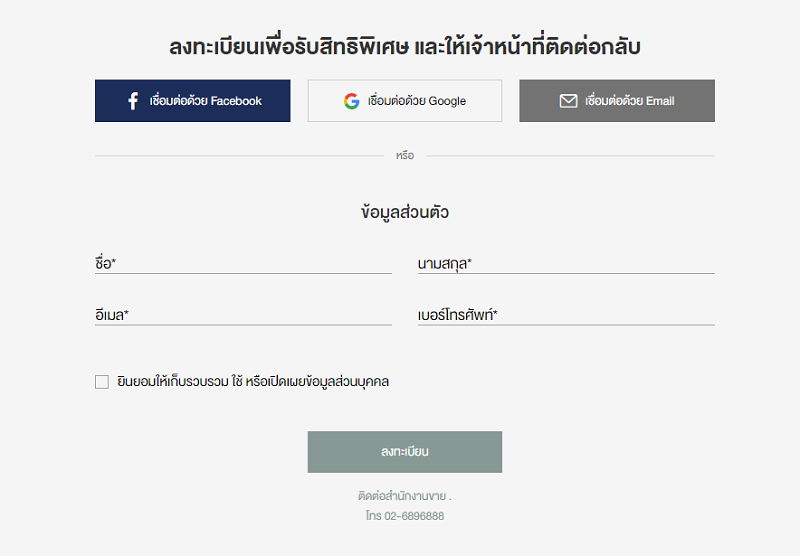Image resolution: width=800 pixels, height=556 pixels.
Task: Choose เชื่อมต่อด้วย Google sign-in button
Action: point(405,100)
